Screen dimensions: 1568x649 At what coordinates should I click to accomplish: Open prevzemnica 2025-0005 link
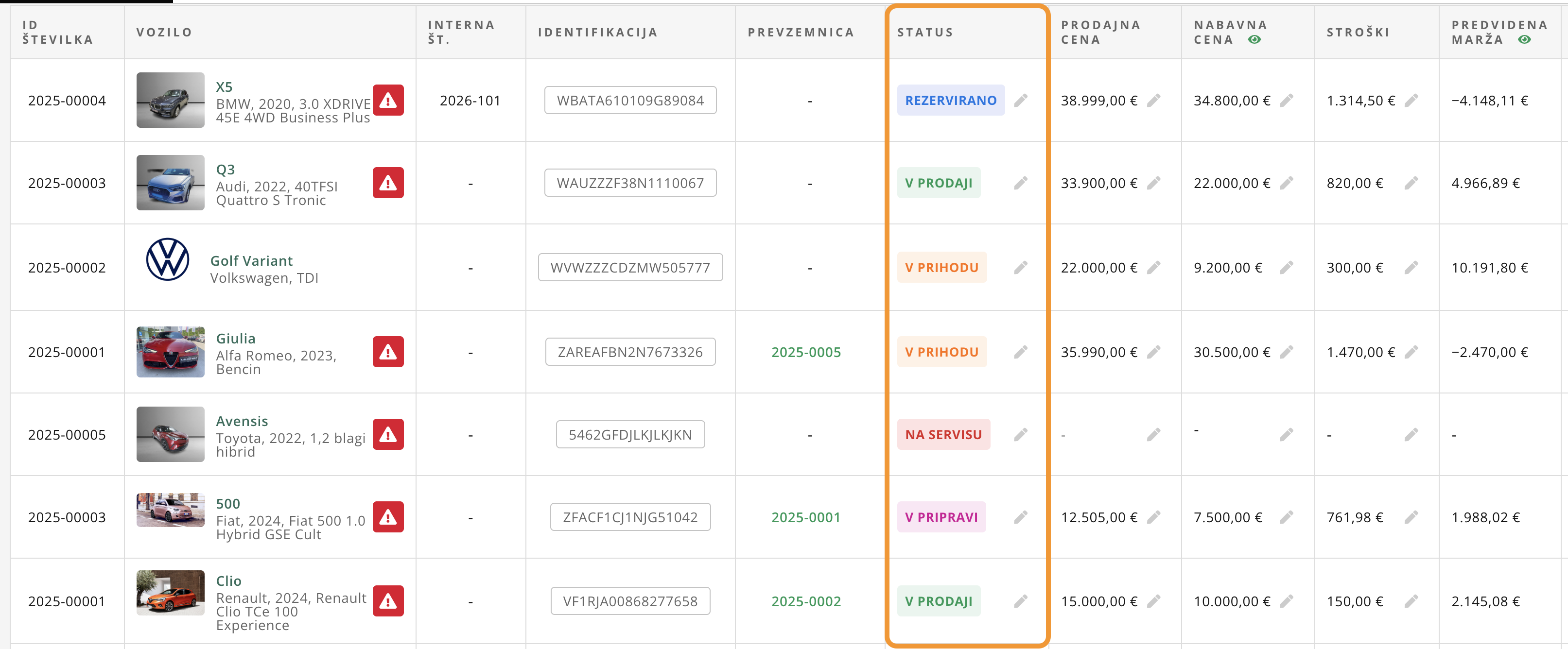pos(806,352)
